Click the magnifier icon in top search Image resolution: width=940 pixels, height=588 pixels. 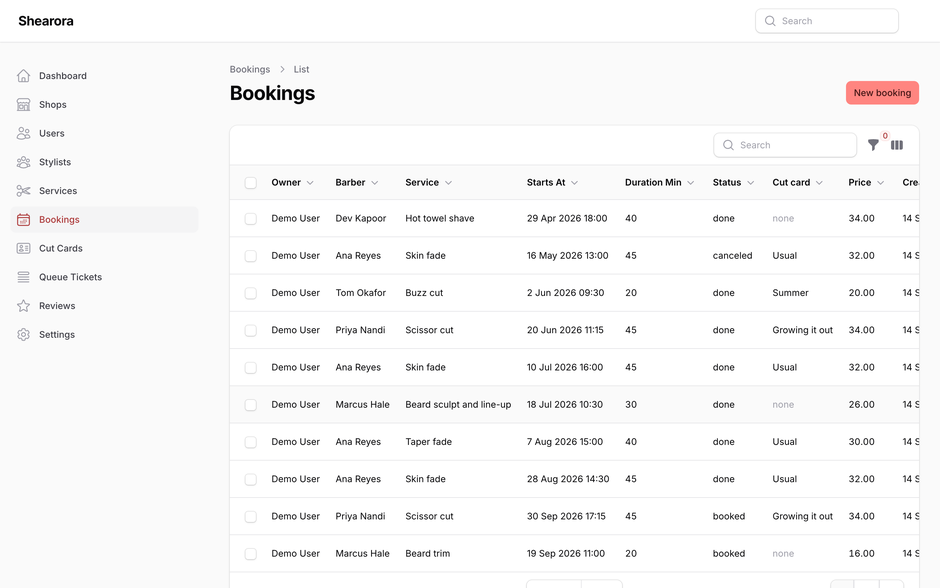click(770, 21)
